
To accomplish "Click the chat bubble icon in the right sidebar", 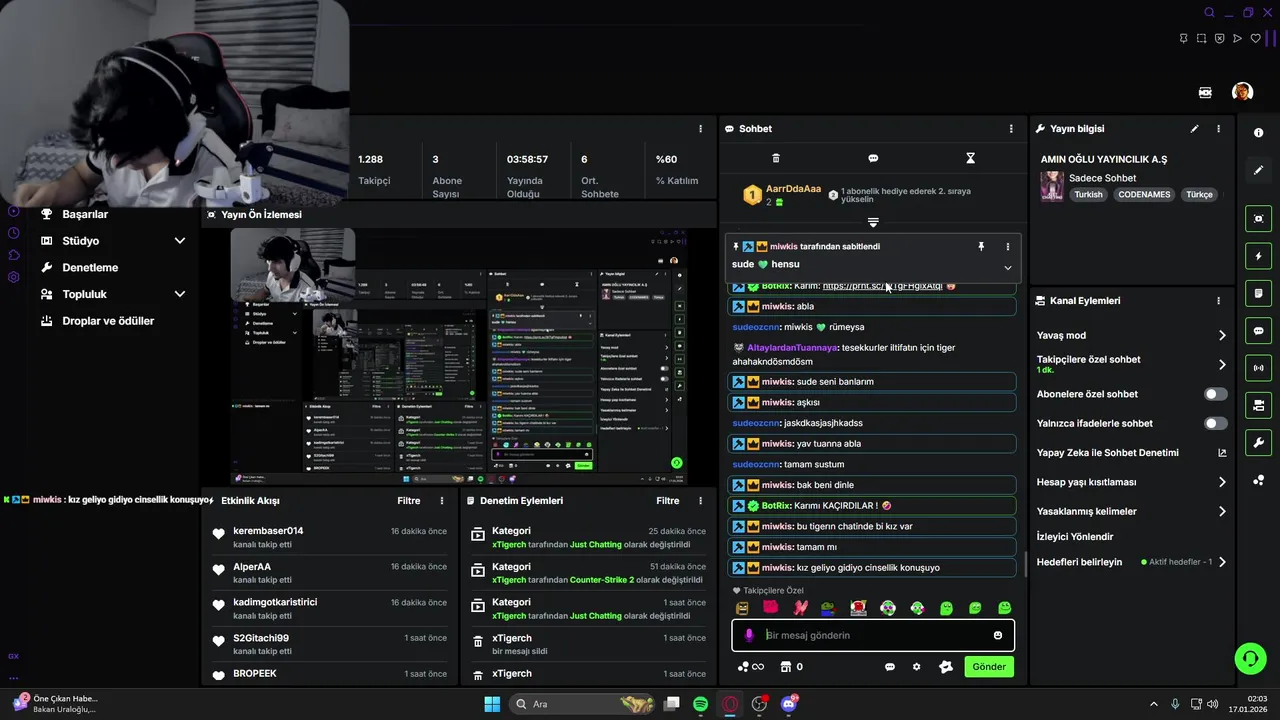I will click(1258, 331).
